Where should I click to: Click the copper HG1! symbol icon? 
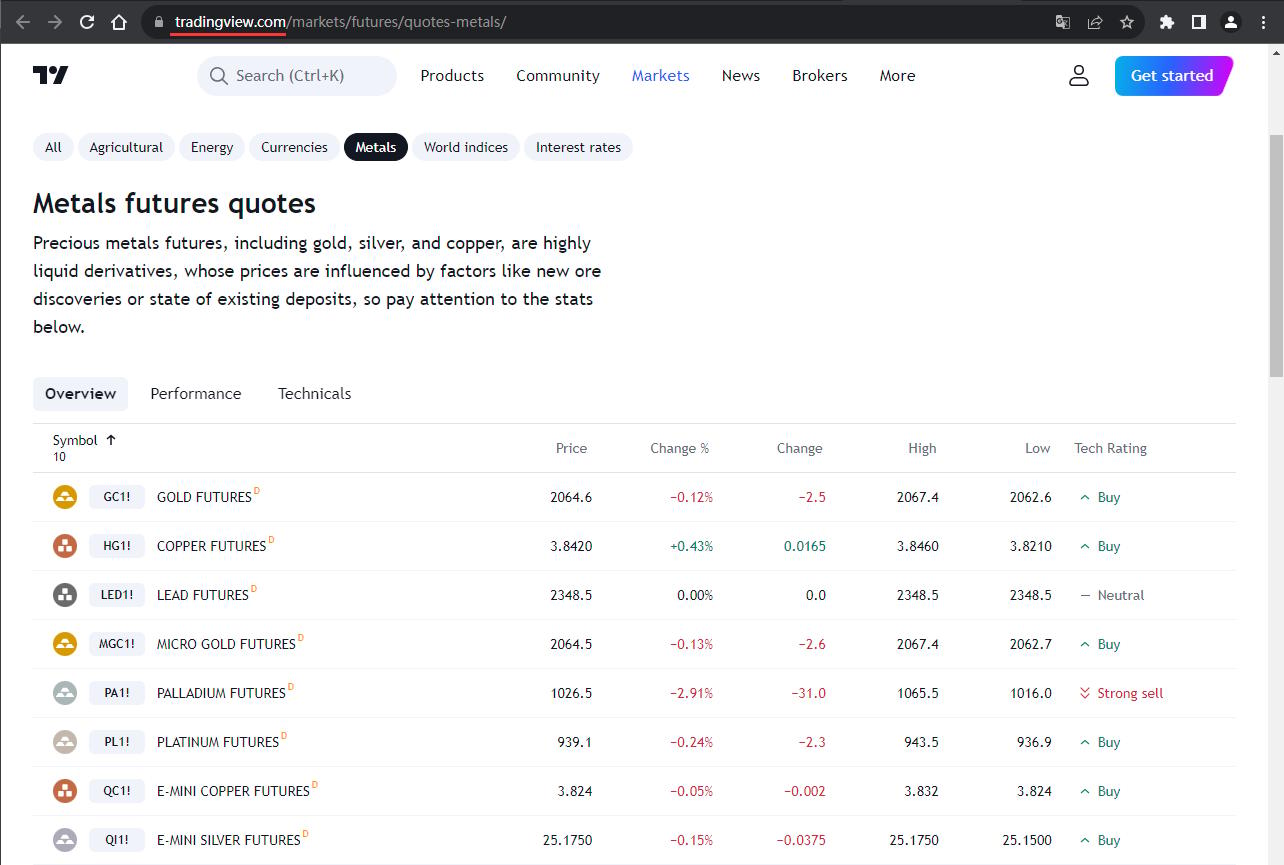65,546
